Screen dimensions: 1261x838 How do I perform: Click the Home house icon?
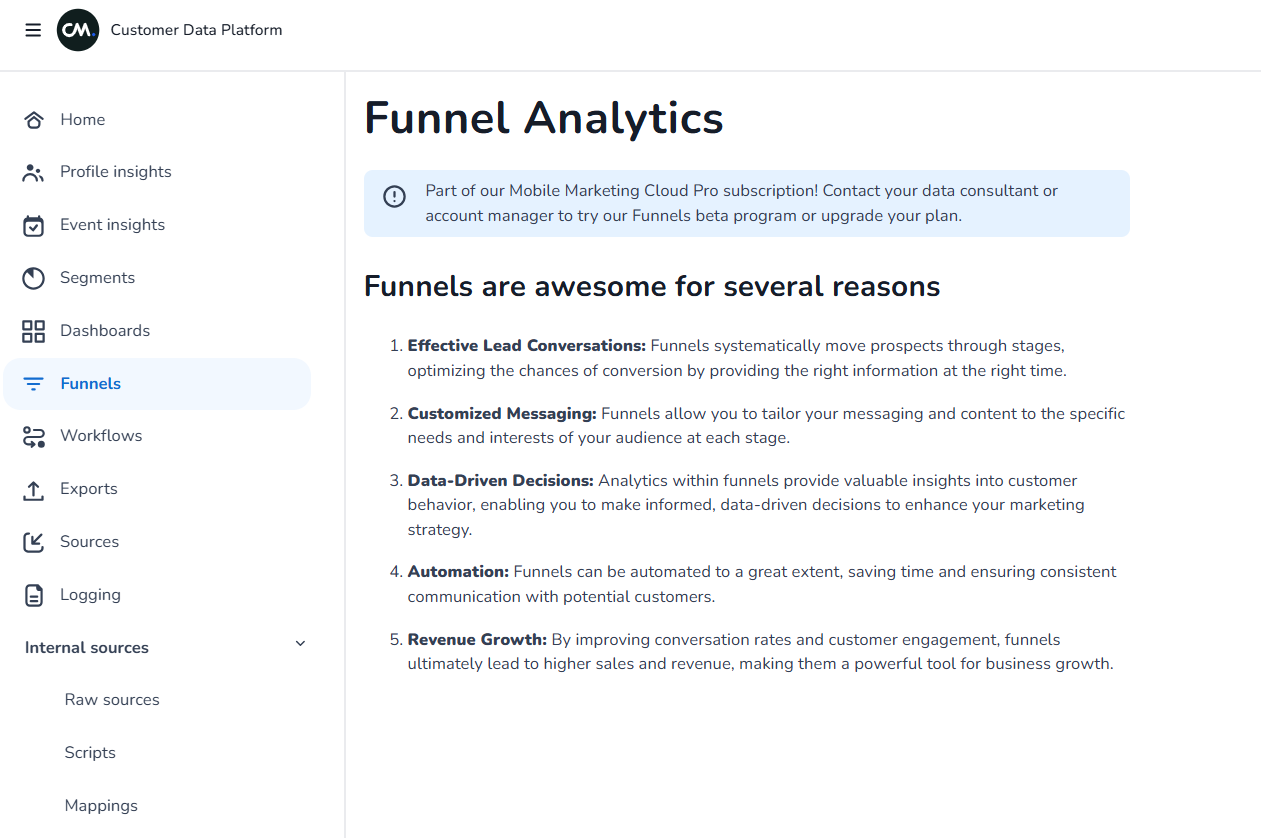point(34,120)
